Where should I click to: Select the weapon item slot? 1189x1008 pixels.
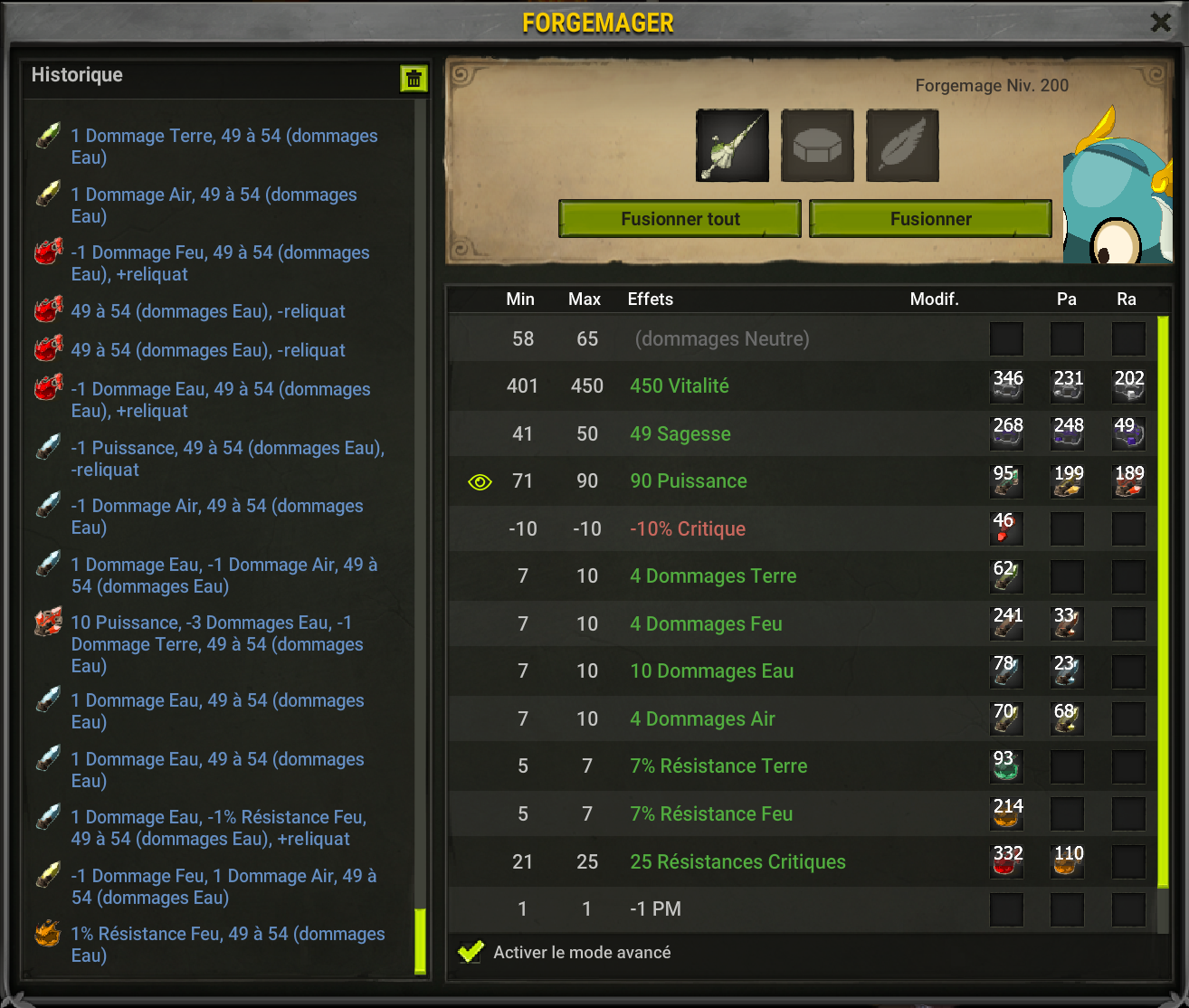(x=733, y=146)
